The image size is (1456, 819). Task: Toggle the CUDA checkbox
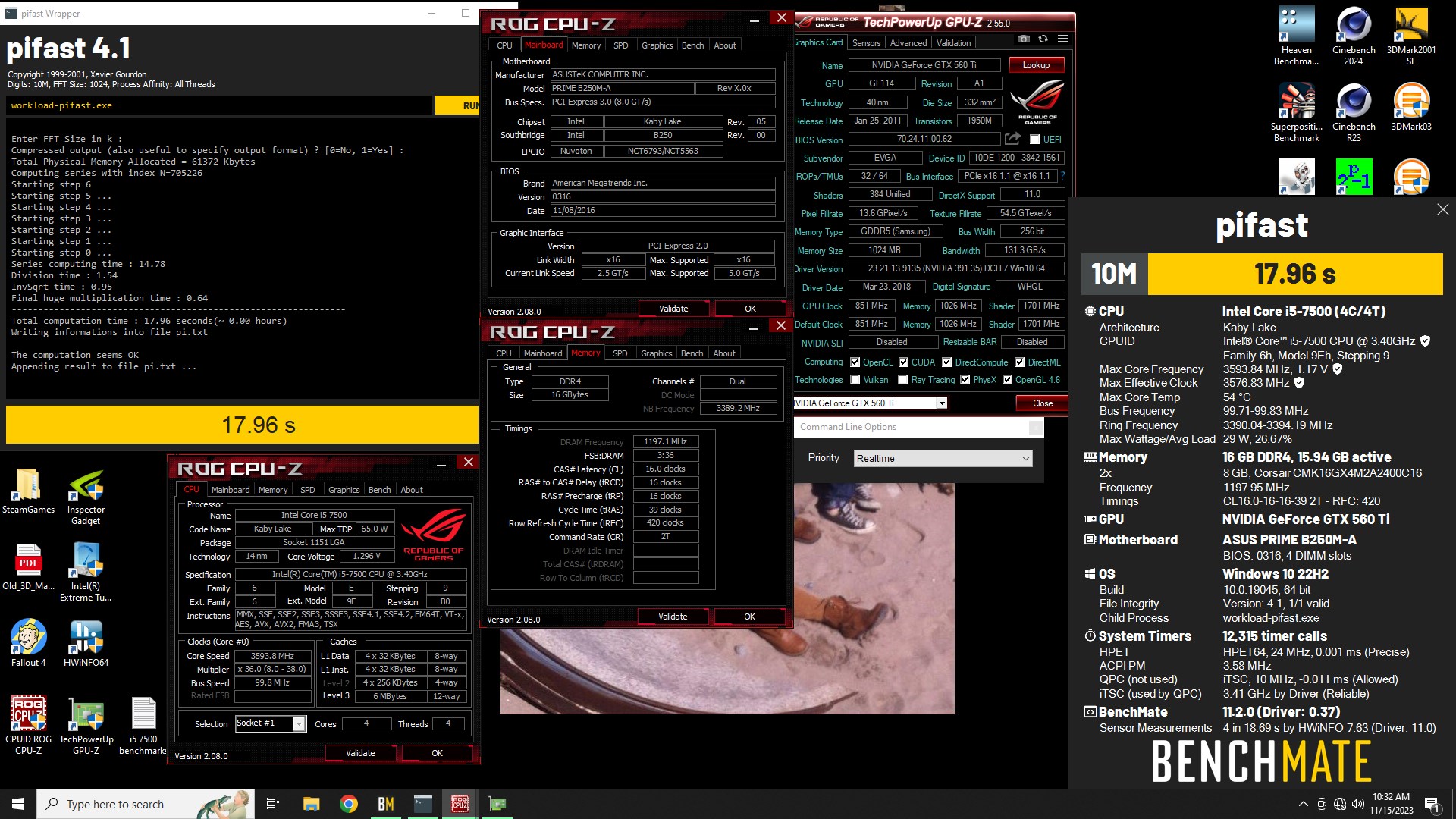pyautogui.click(x=903, y=362)
